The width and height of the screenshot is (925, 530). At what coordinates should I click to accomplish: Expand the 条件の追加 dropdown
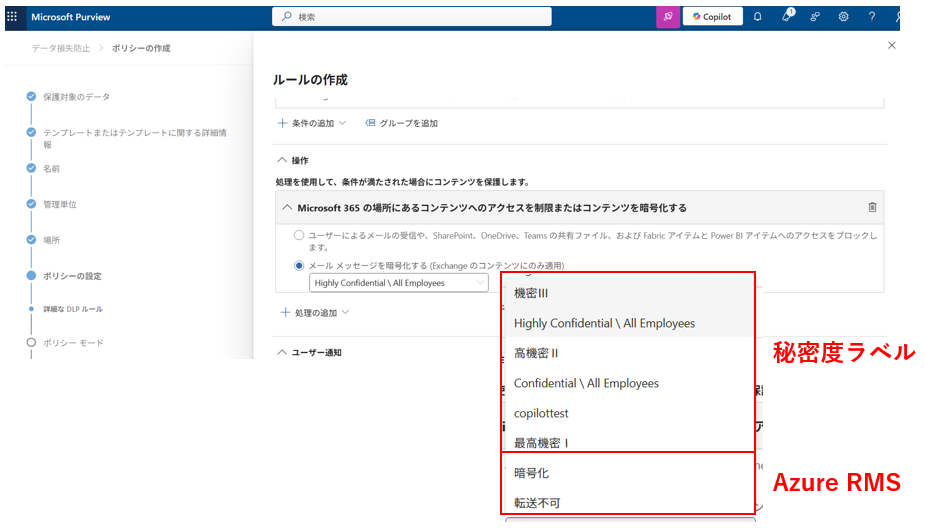pyautogui.click(x=311, y=123)
